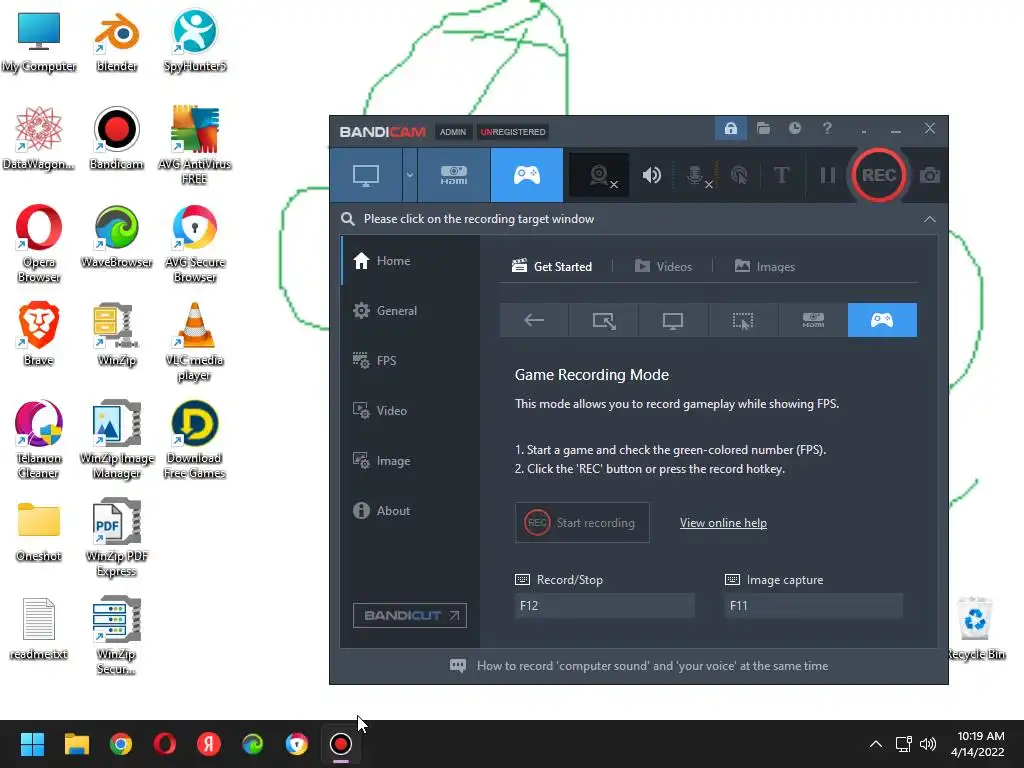Open Chrome from taskbar

click(x=121, y=744)
